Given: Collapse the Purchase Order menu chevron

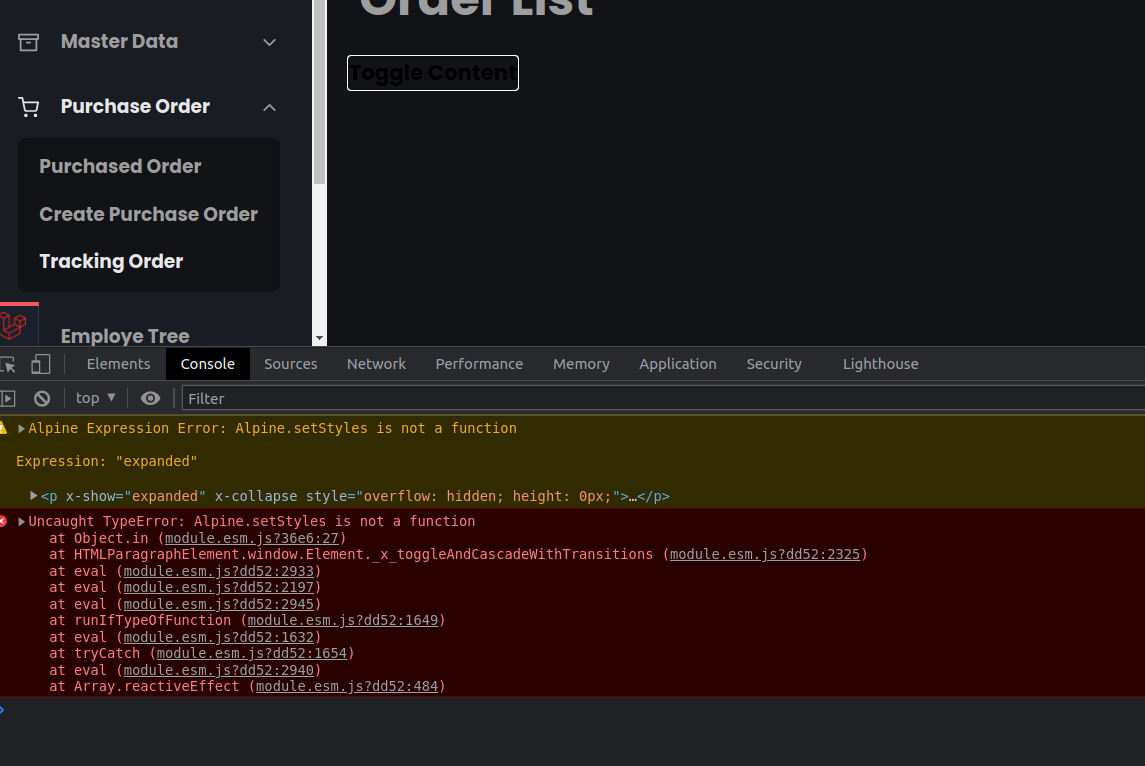Looking at the screenshot, I should [269, 107].
